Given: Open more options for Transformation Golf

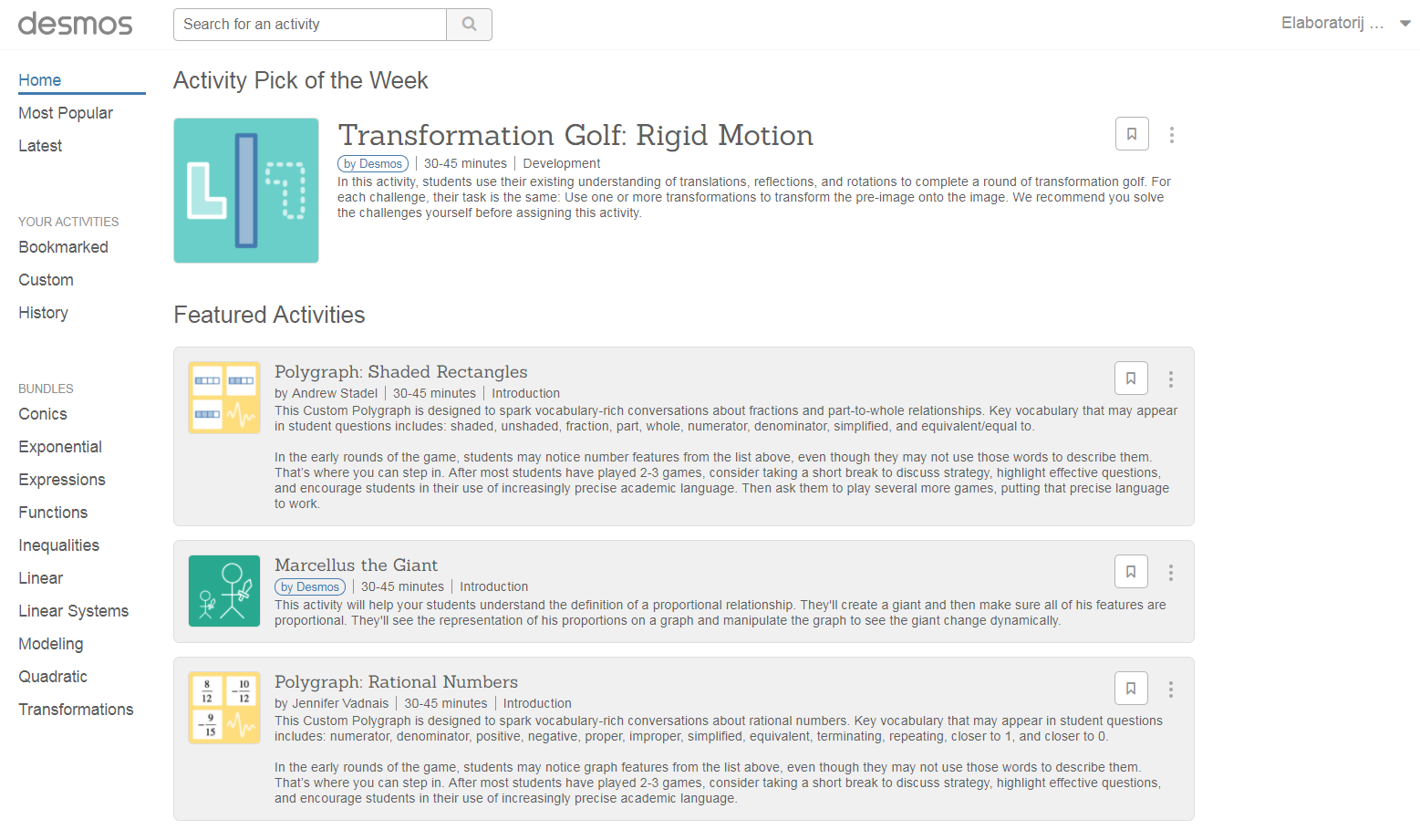Looking at the screenshot, I should tap(1171, 135).
